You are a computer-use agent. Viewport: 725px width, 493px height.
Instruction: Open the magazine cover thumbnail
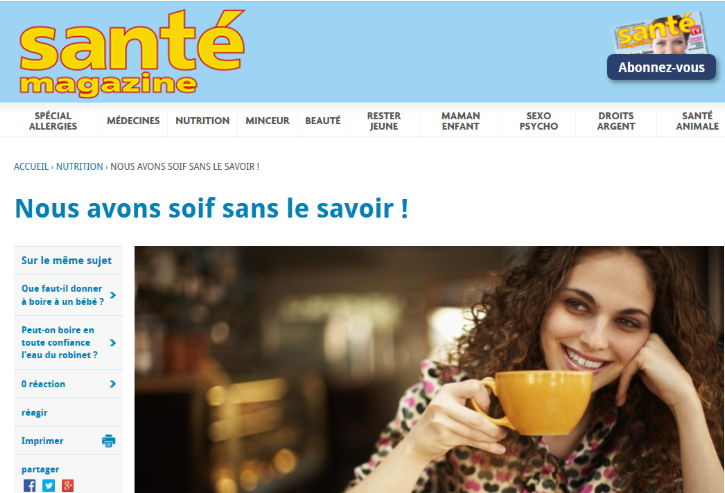660,34
